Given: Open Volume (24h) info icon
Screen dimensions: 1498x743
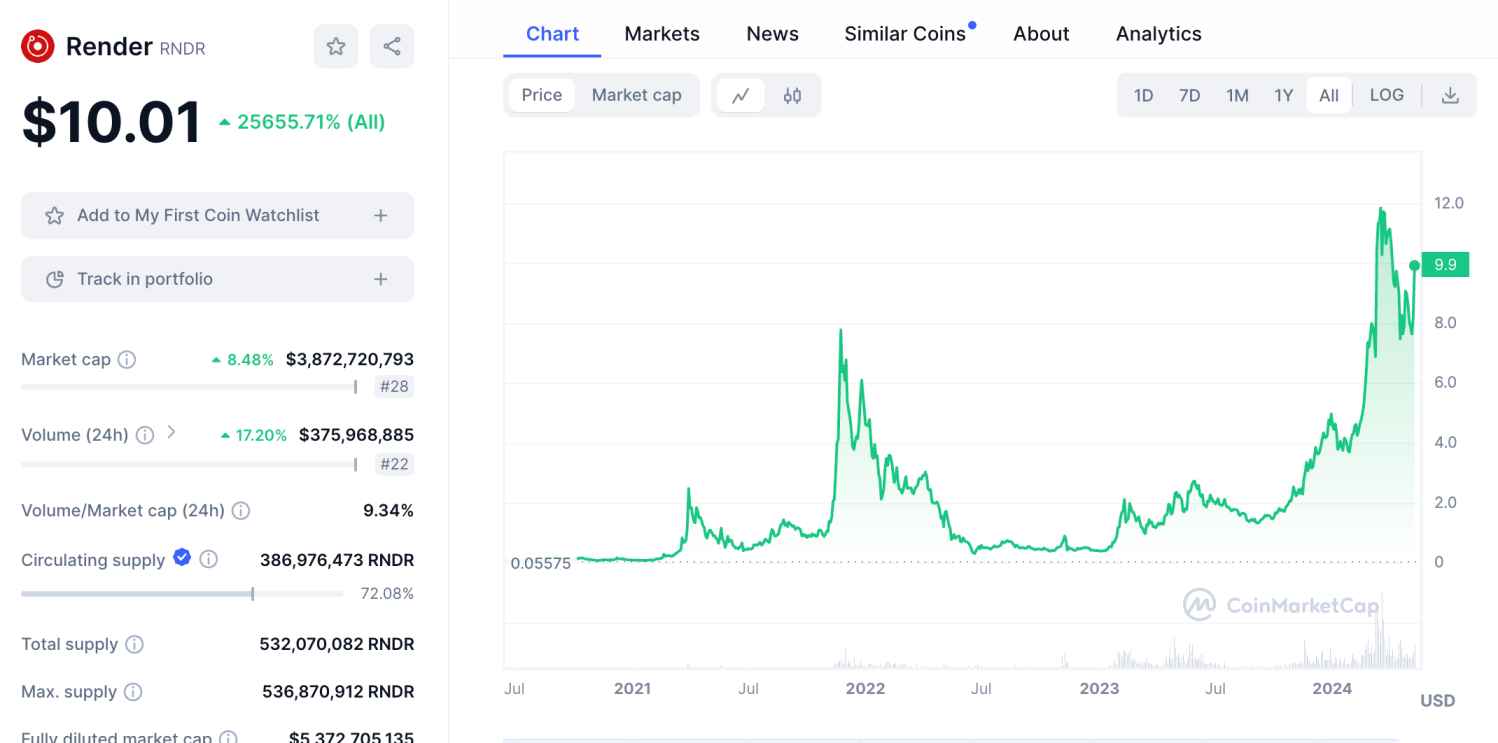Looking at the screenshot, I should pyautogui.click(x=145, y=435).
